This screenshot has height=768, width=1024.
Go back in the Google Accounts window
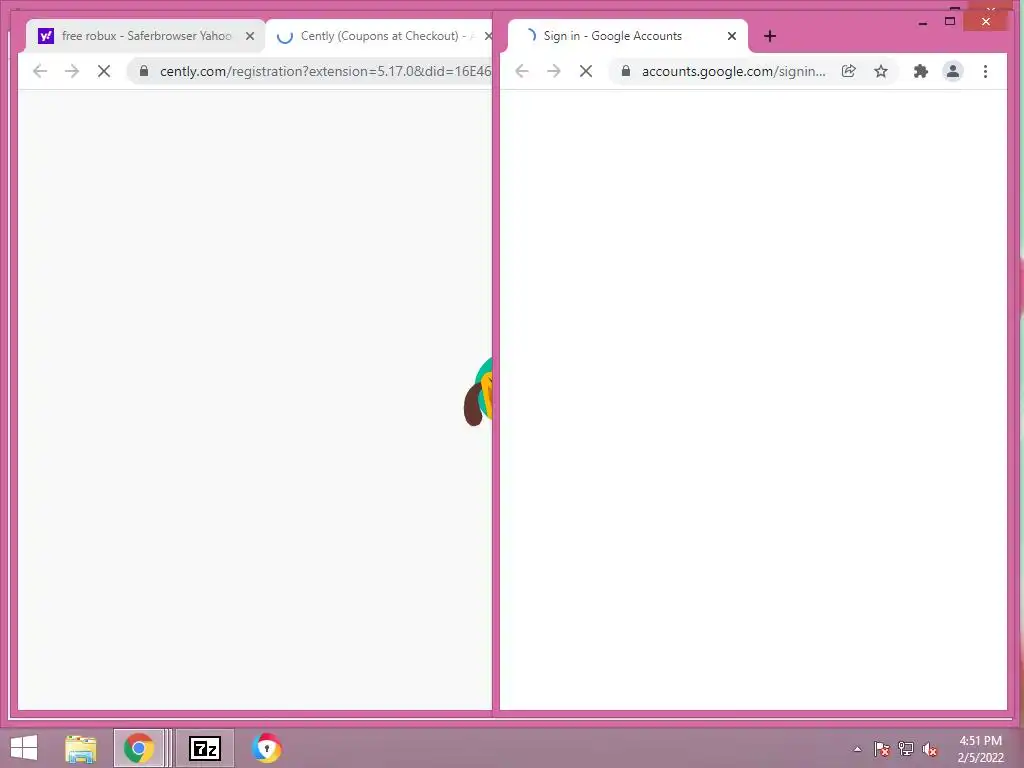click(x=522, y=71)
